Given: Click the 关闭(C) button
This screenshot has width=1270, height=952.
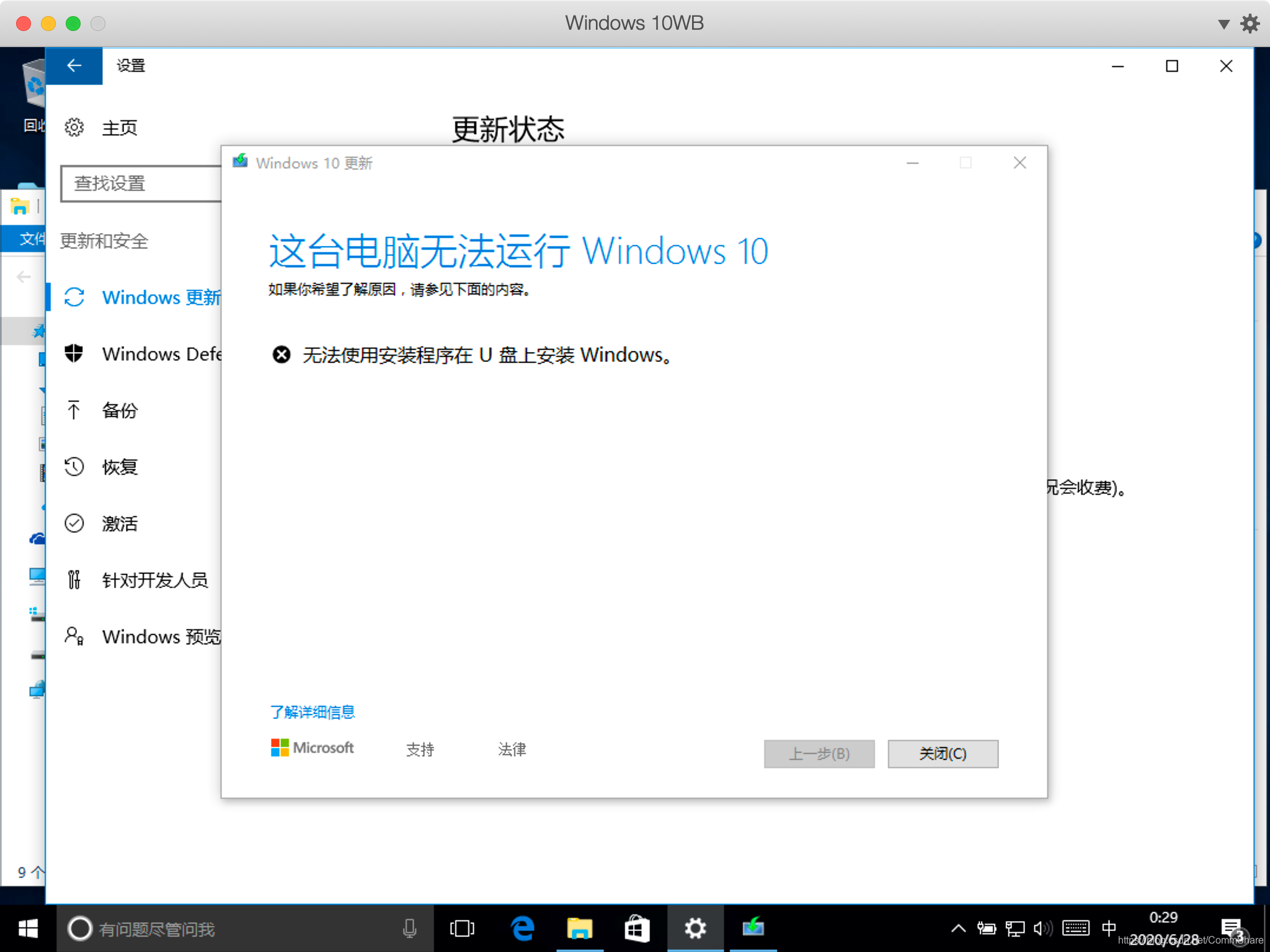Looking at the screenshot, I should point(942,754).
